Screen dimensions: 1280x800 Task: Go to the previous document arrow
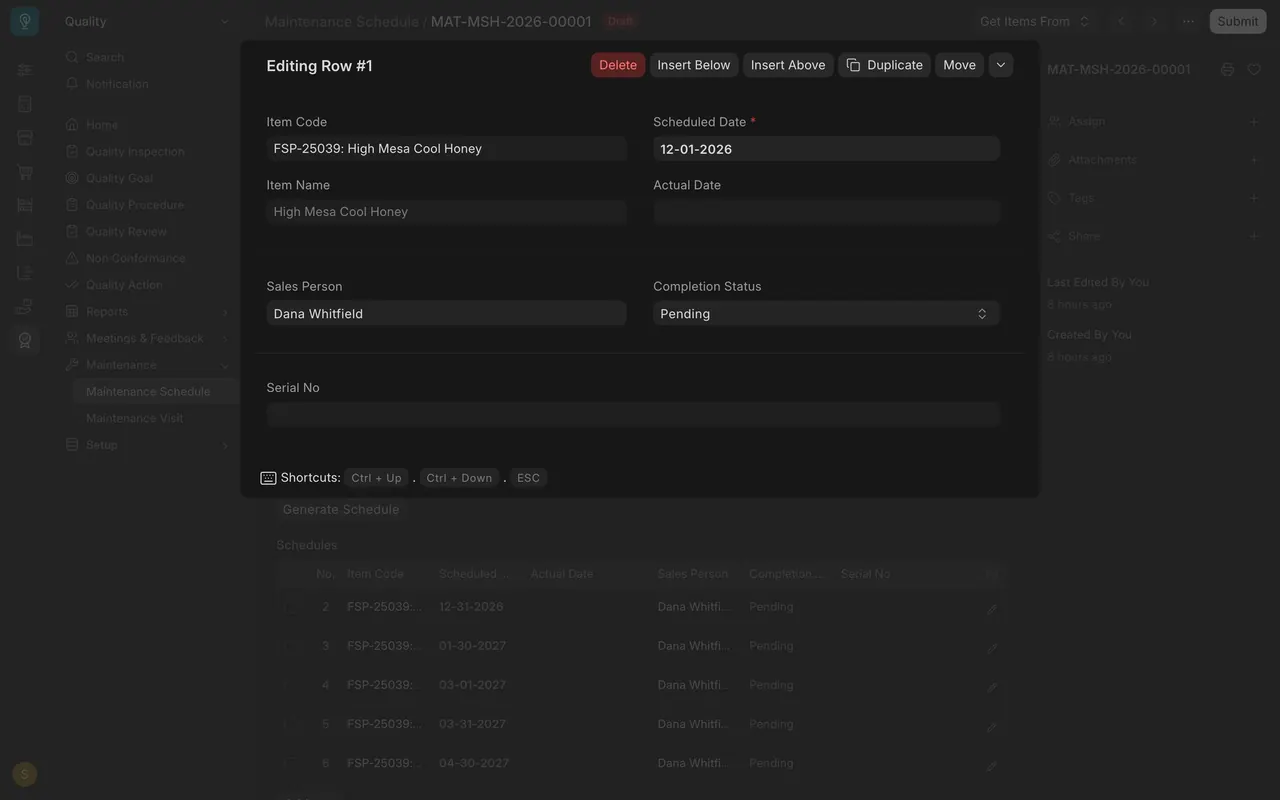[x=1121, y=21]
